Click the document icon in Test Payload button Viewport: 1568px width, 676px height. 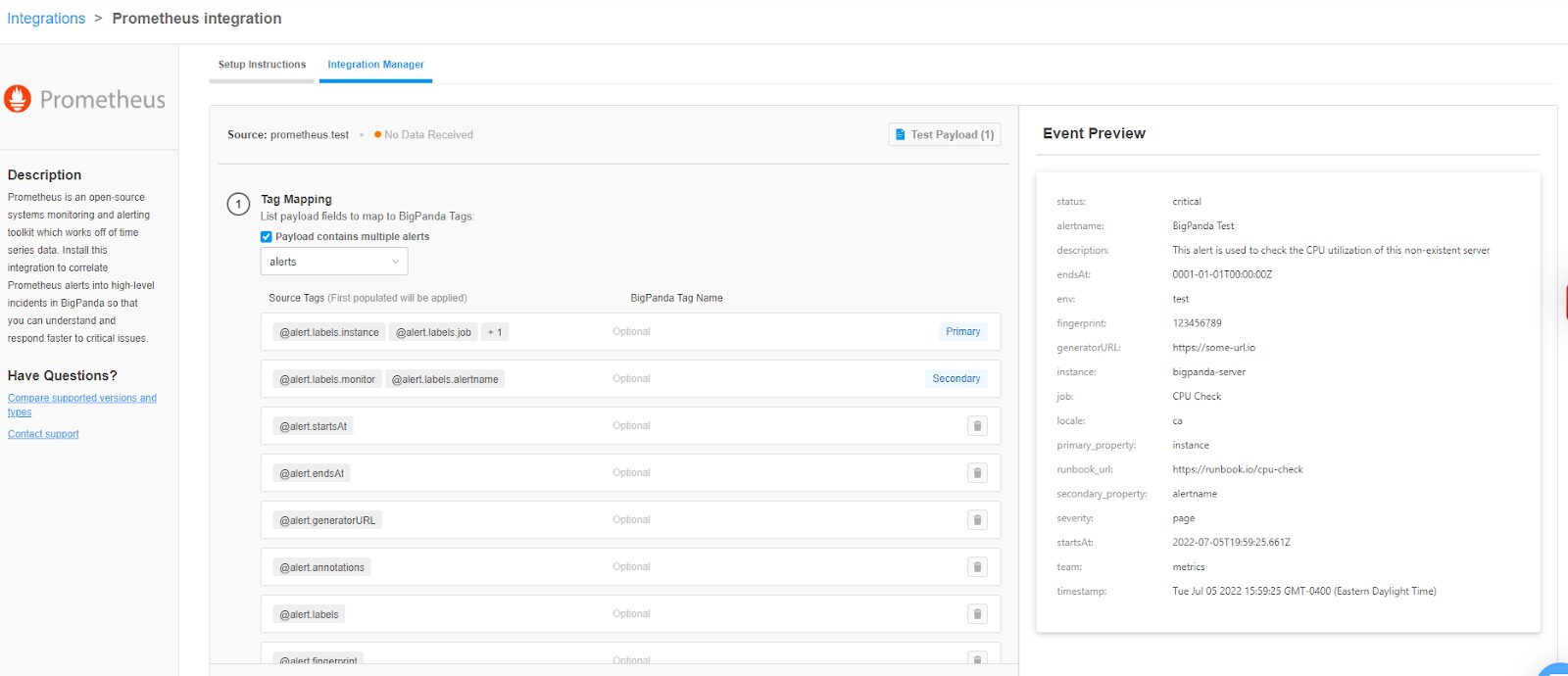(x=901, y=134)
